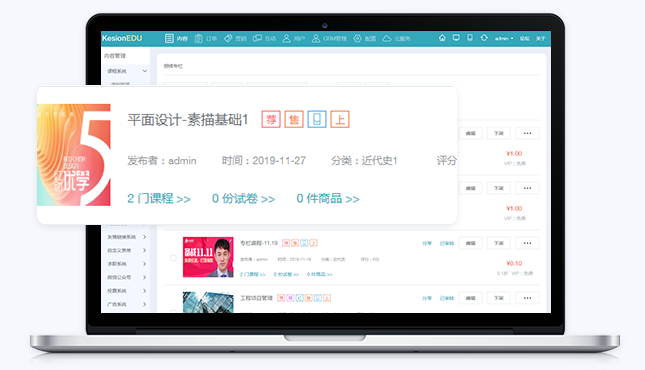Open the 内容 section in top navigation

point(176,38)
